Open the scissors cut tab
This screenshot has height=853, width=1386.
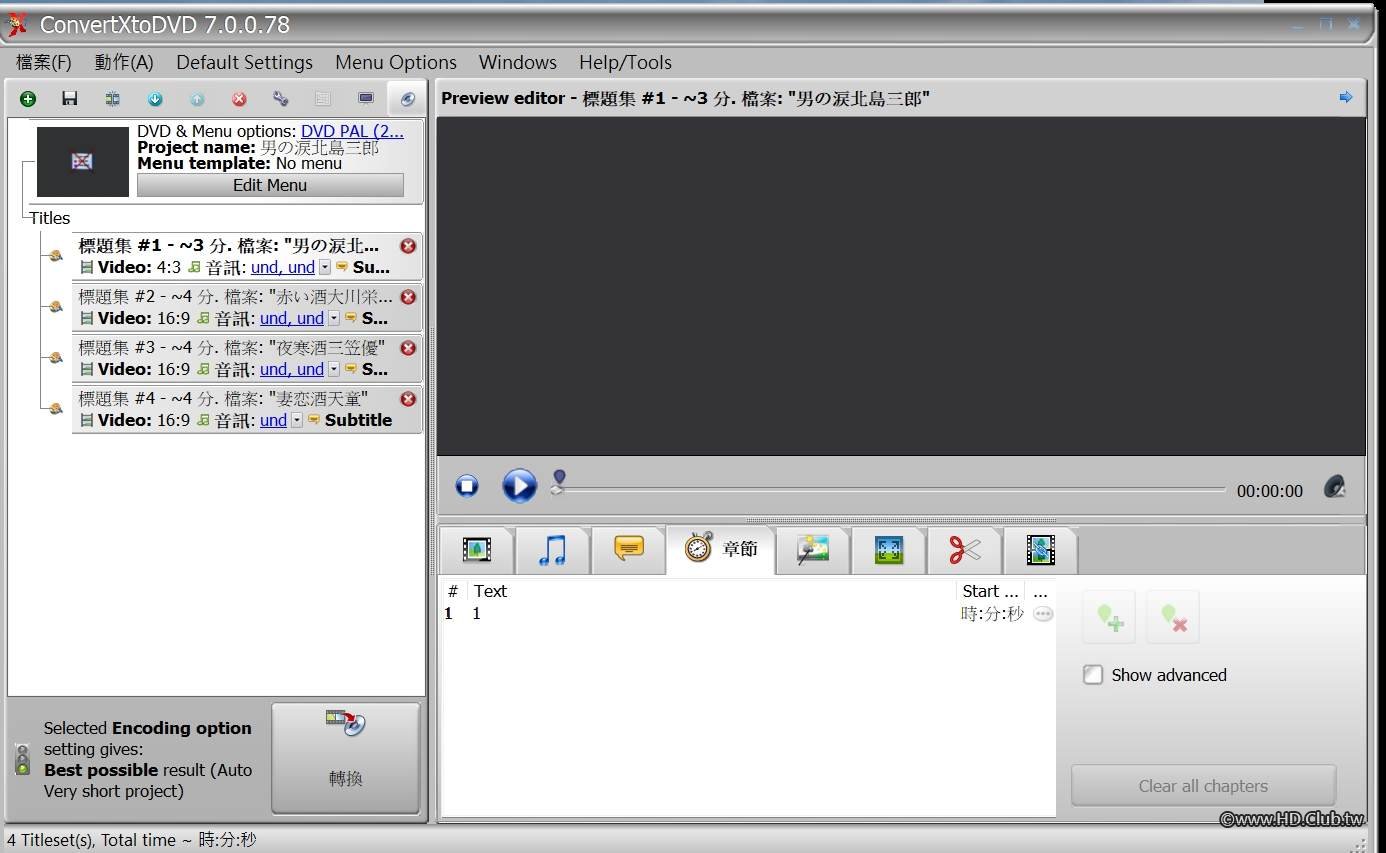pos(964,550)
